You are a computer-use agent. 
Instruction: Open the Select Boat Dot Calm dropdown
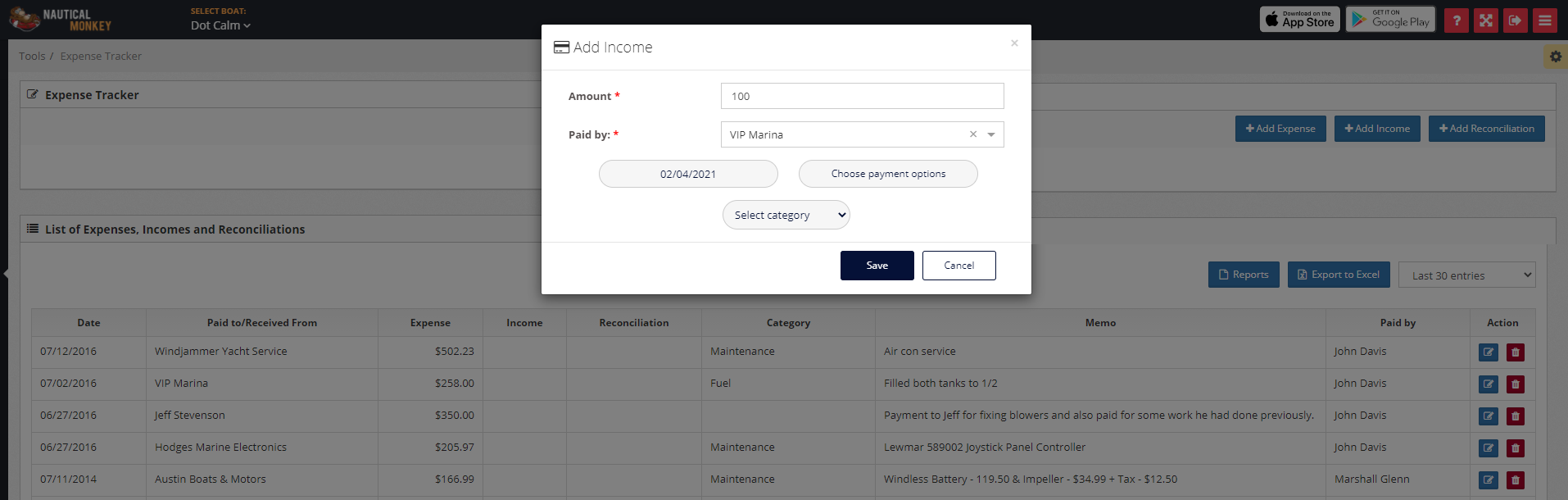pos(220,25)
